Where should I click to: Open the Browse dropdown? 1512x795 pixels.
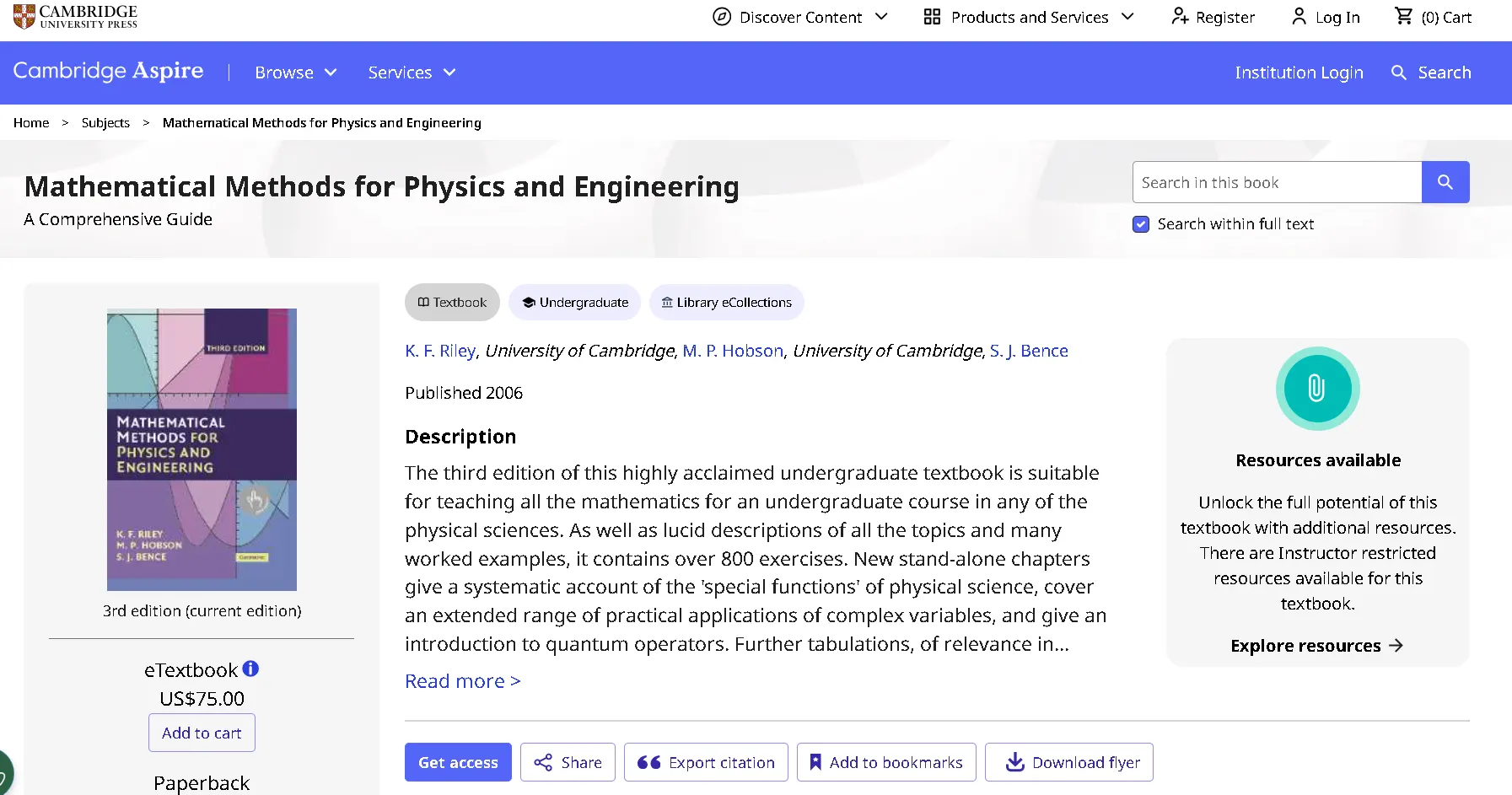tap(295, 73)
